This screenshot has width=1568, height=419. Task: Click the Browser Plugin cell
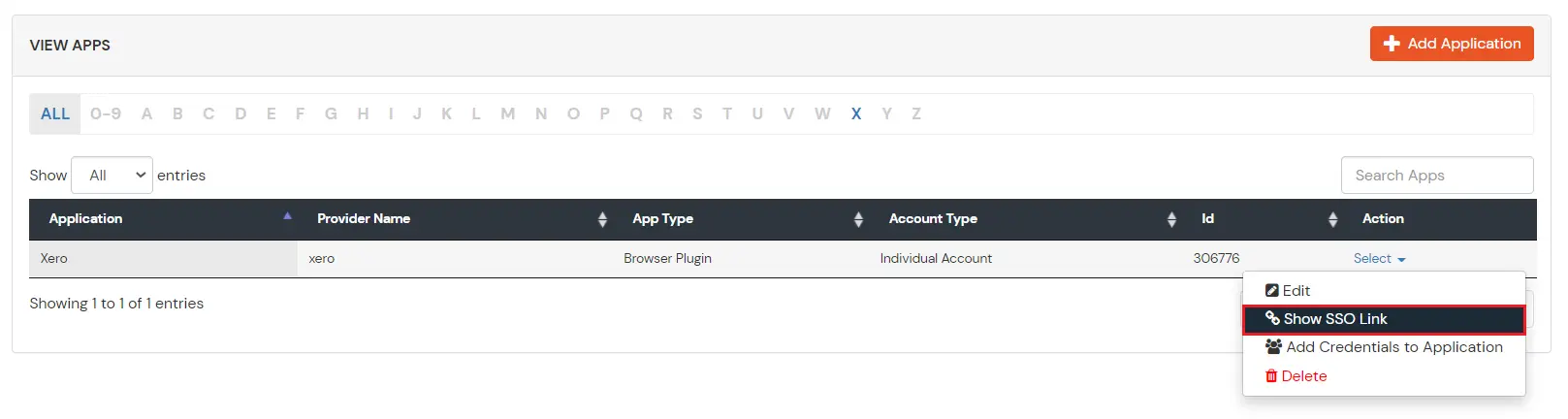click(741, 258)
